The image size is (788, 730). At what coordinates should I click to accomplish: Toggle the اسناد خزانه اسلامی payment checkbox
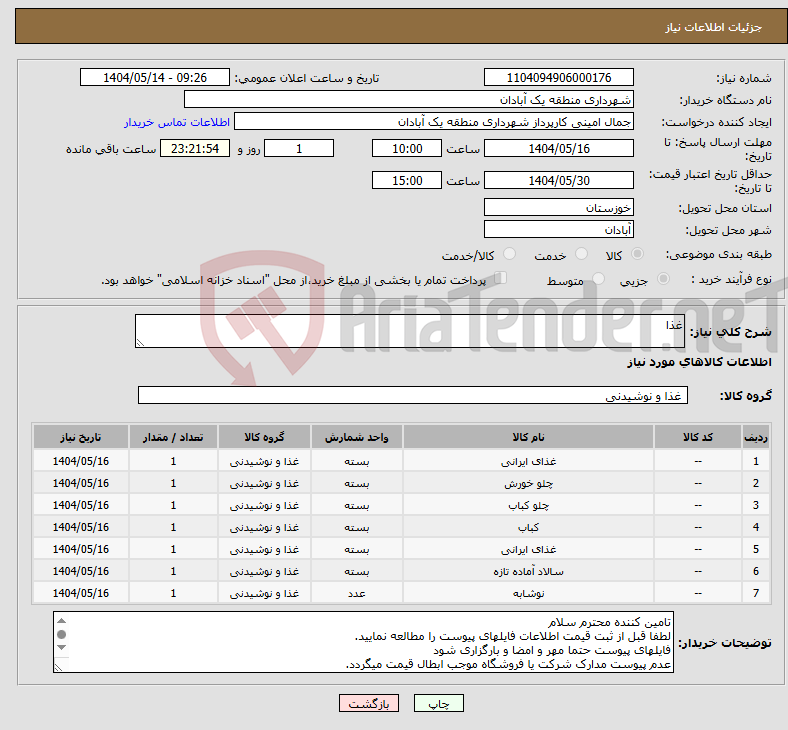click(x=501, y=278)
